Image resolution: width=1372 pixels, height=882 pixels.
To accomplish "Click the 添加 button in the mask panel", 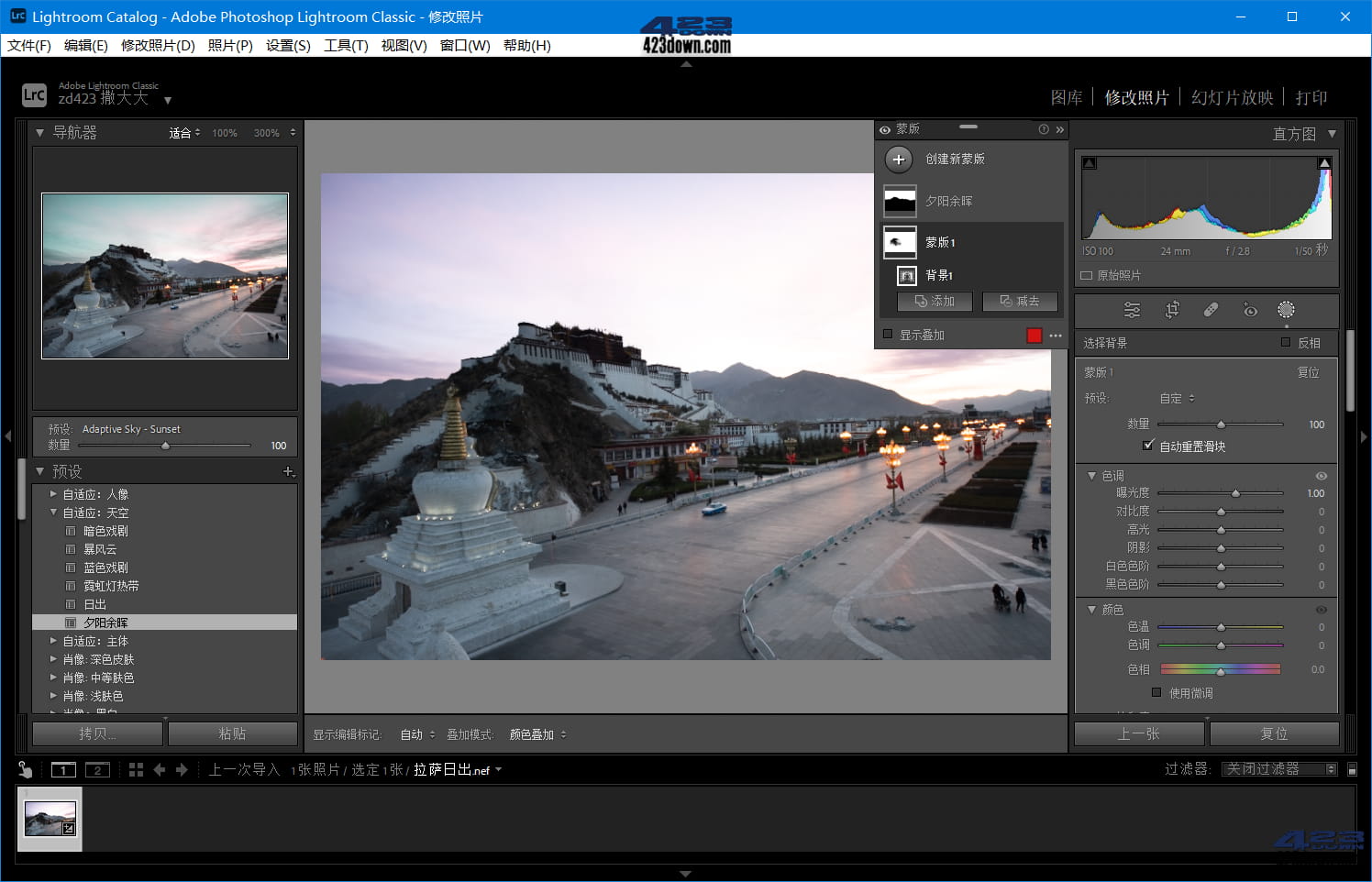I will point(934,301).
